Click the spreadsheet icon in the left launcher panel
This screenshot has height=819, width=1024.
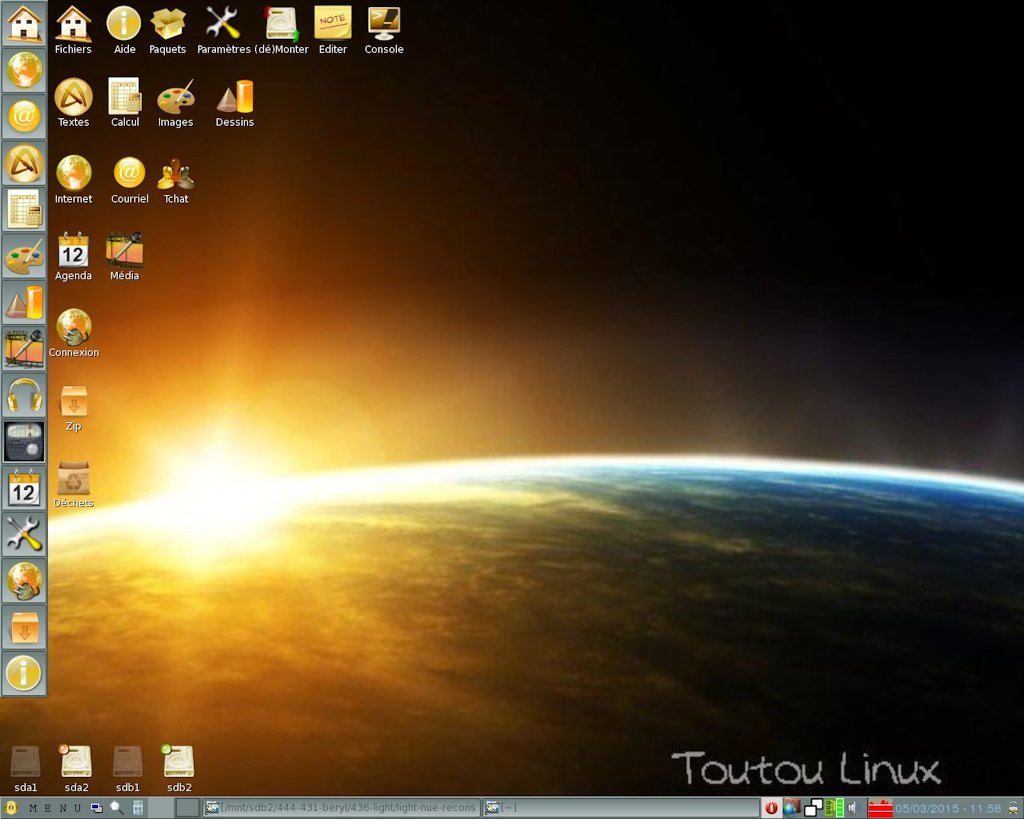point(24,210)
